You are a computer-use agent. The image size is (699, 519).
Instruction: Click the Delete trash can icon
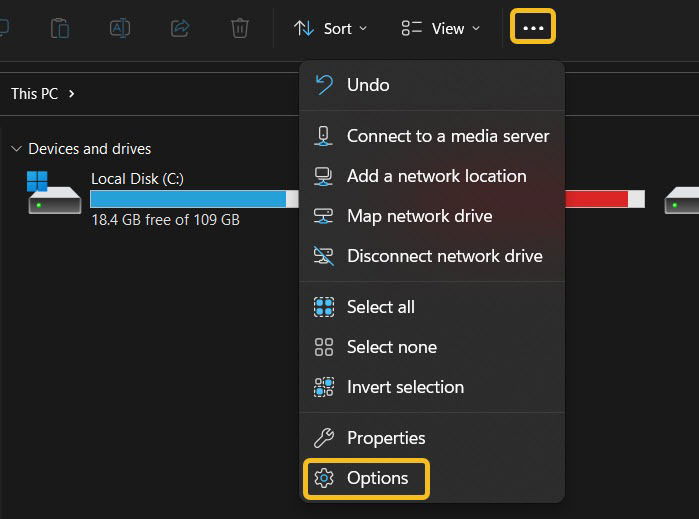(x=240, y=29)
